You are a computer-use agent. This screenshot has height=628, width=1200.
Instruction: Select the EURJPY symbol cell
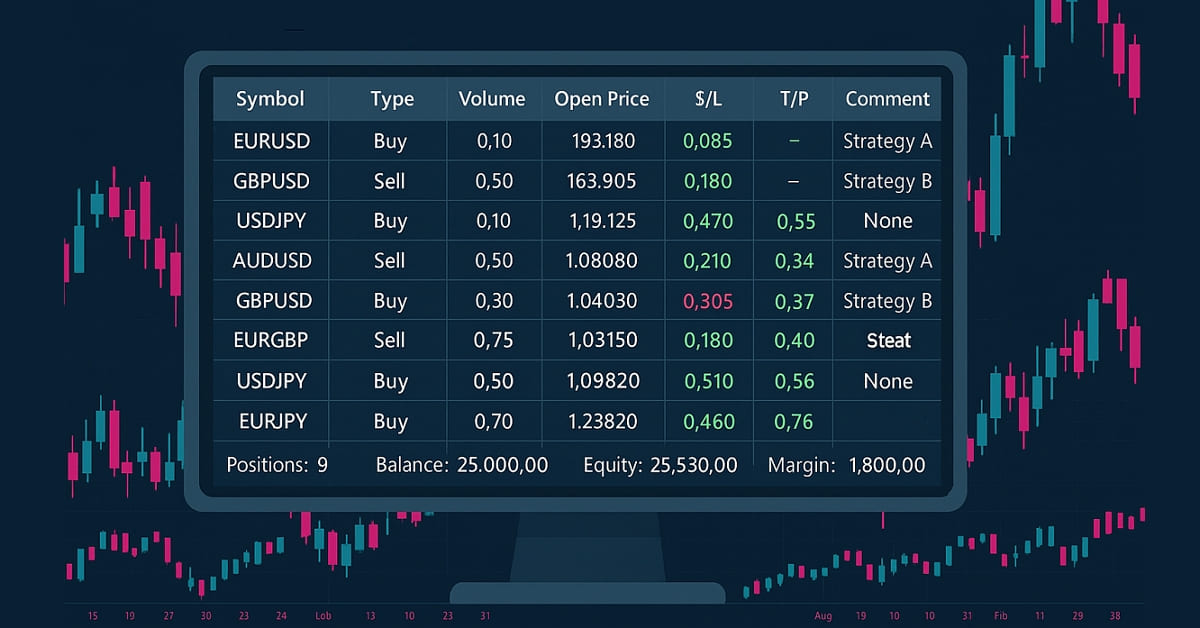point(272,421)
